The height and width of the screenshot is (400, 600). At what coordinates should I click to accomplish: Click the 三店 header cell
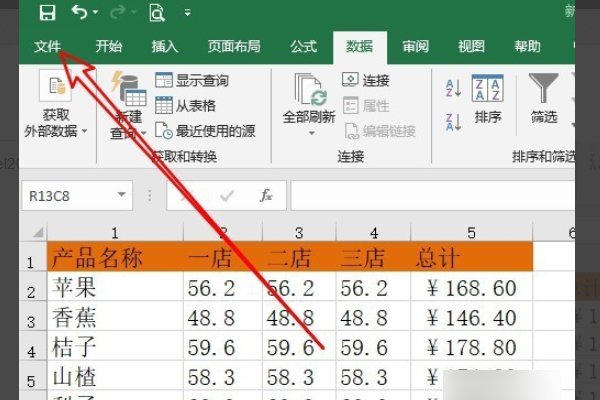pyautogui.click(x=373, y=256)
